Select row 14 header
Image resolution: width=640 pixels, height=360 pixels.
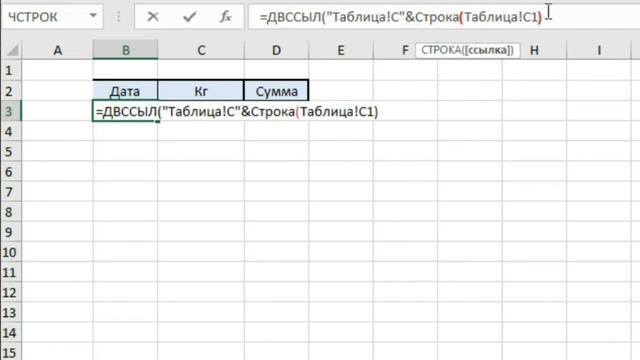point(11,333)
